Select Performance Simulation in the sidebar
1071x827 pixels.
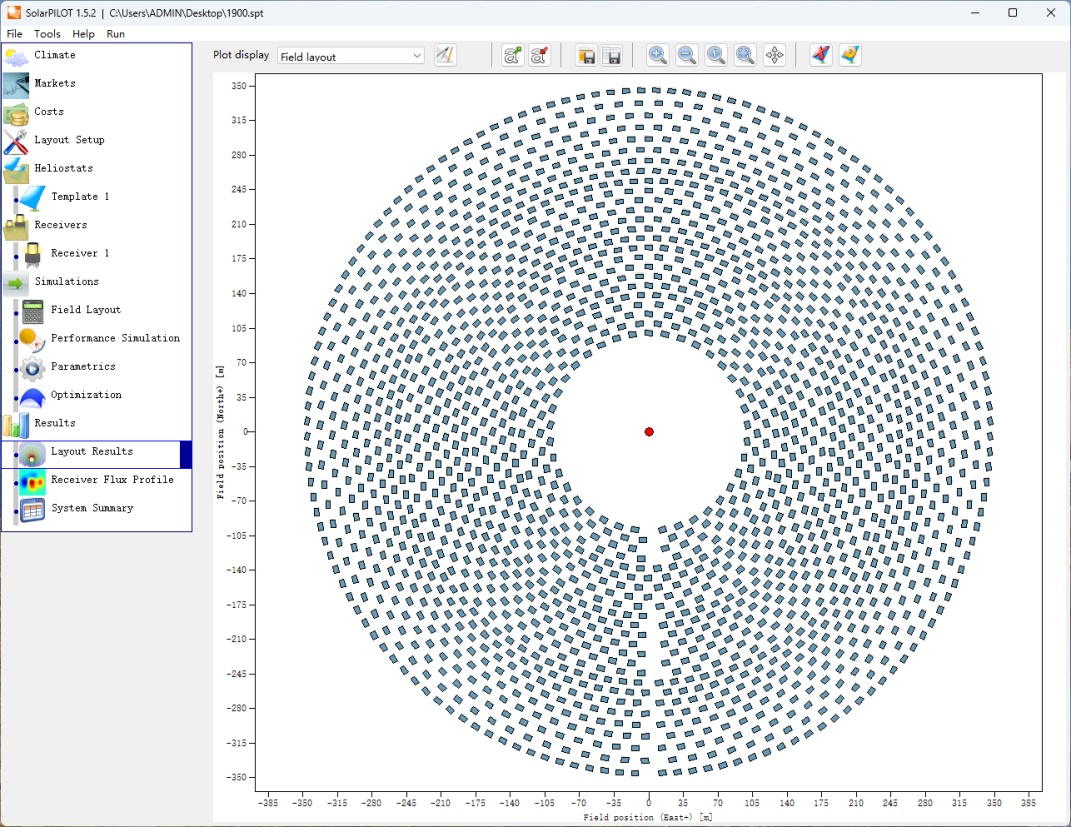click(x=115, y=338)
